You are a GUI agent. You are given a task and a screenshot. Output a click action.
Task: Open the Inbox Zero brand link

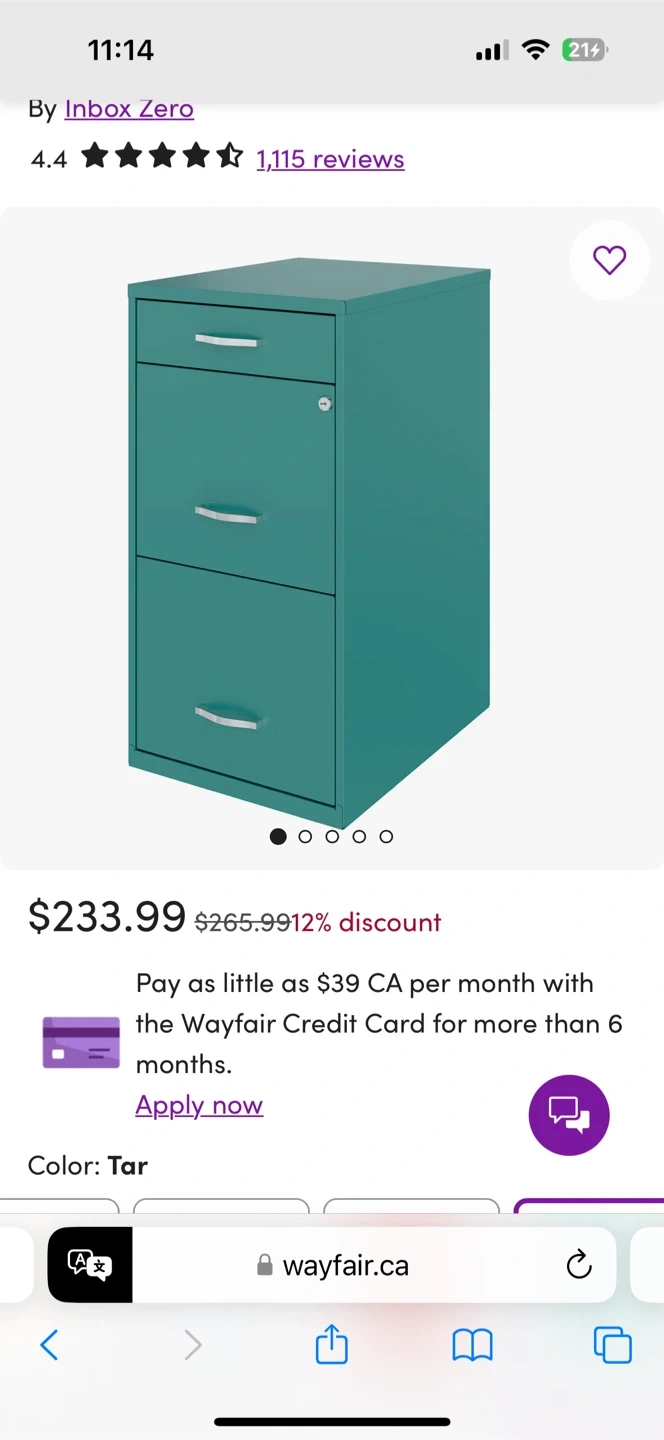click(x=129, y=108)
